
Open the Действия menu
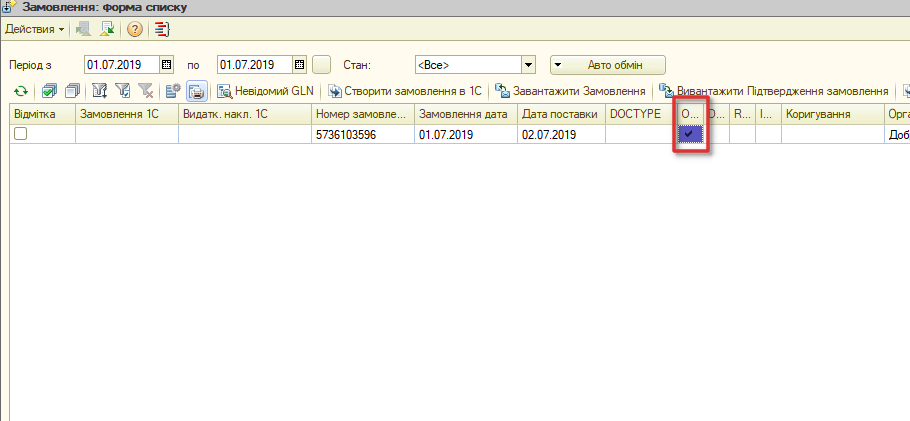(x=34, y=29)
